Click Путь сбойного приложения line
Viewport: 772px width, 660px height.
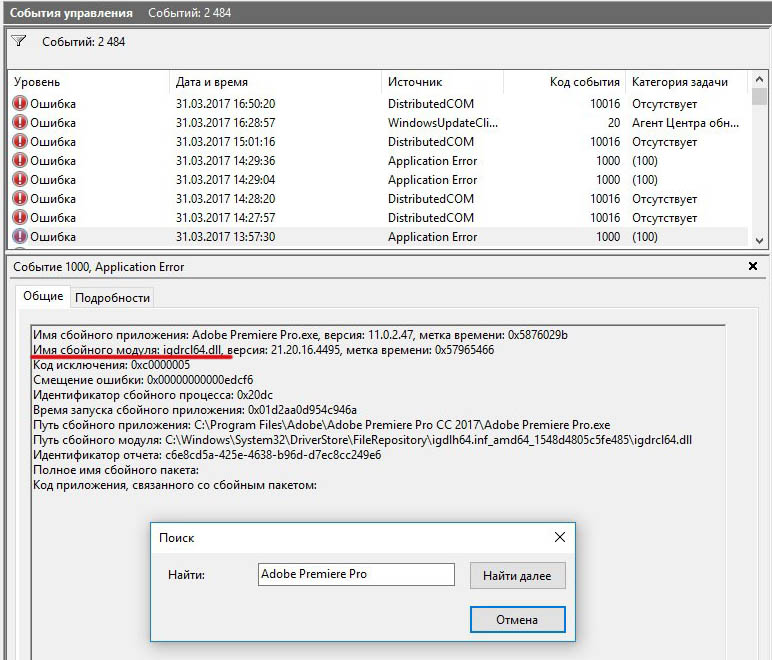tap(322, 425)
